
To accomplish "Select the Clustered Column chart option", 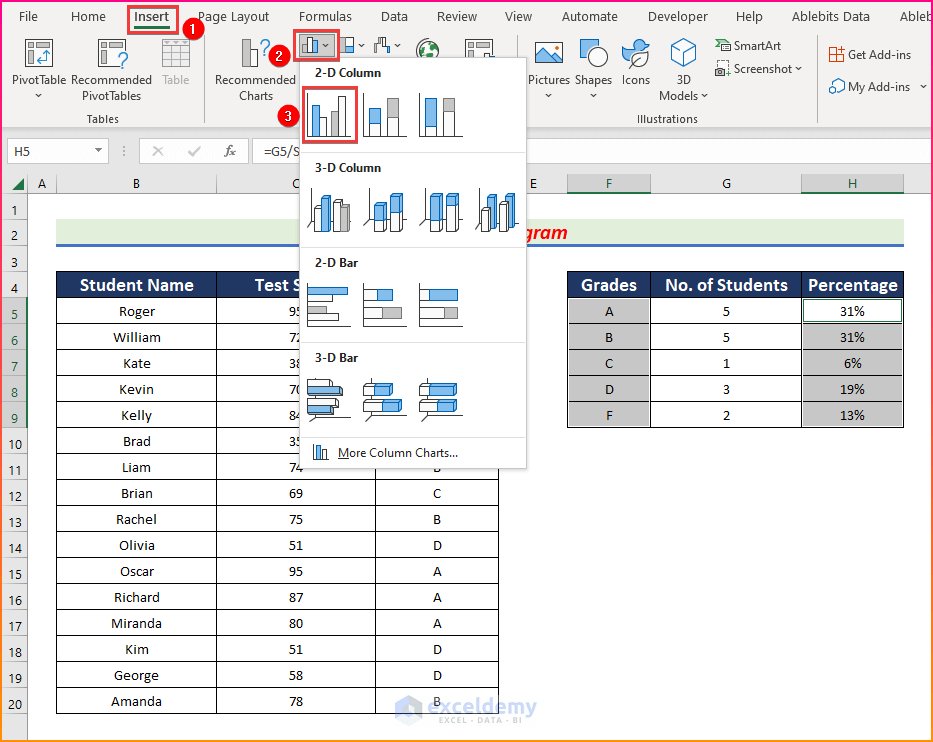I will [330, 114].
